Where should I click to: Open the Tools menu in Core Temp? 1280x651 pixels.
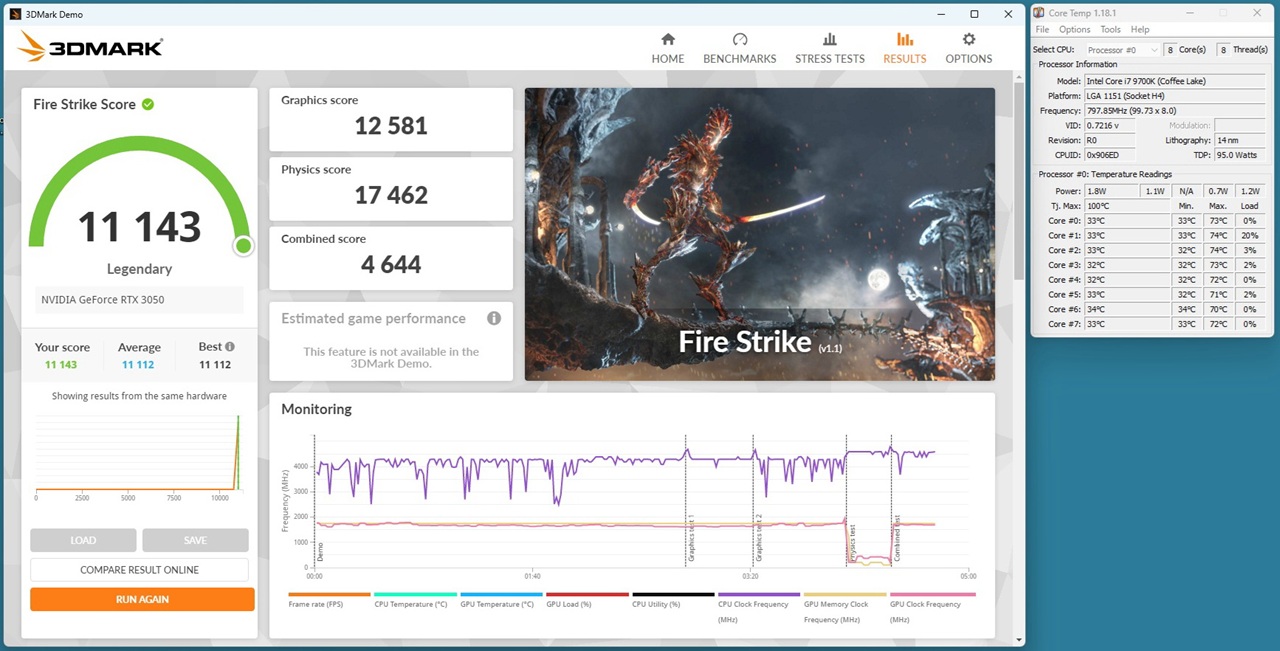pyautogui.click(x=1111, y=29)
